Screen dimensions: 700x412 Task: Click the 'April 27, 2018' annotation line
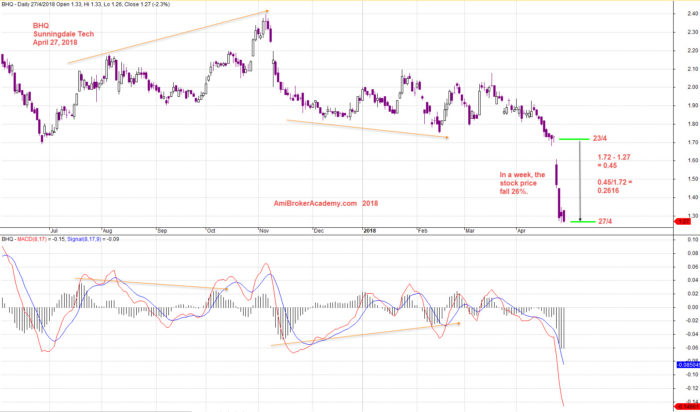[55, 43]
